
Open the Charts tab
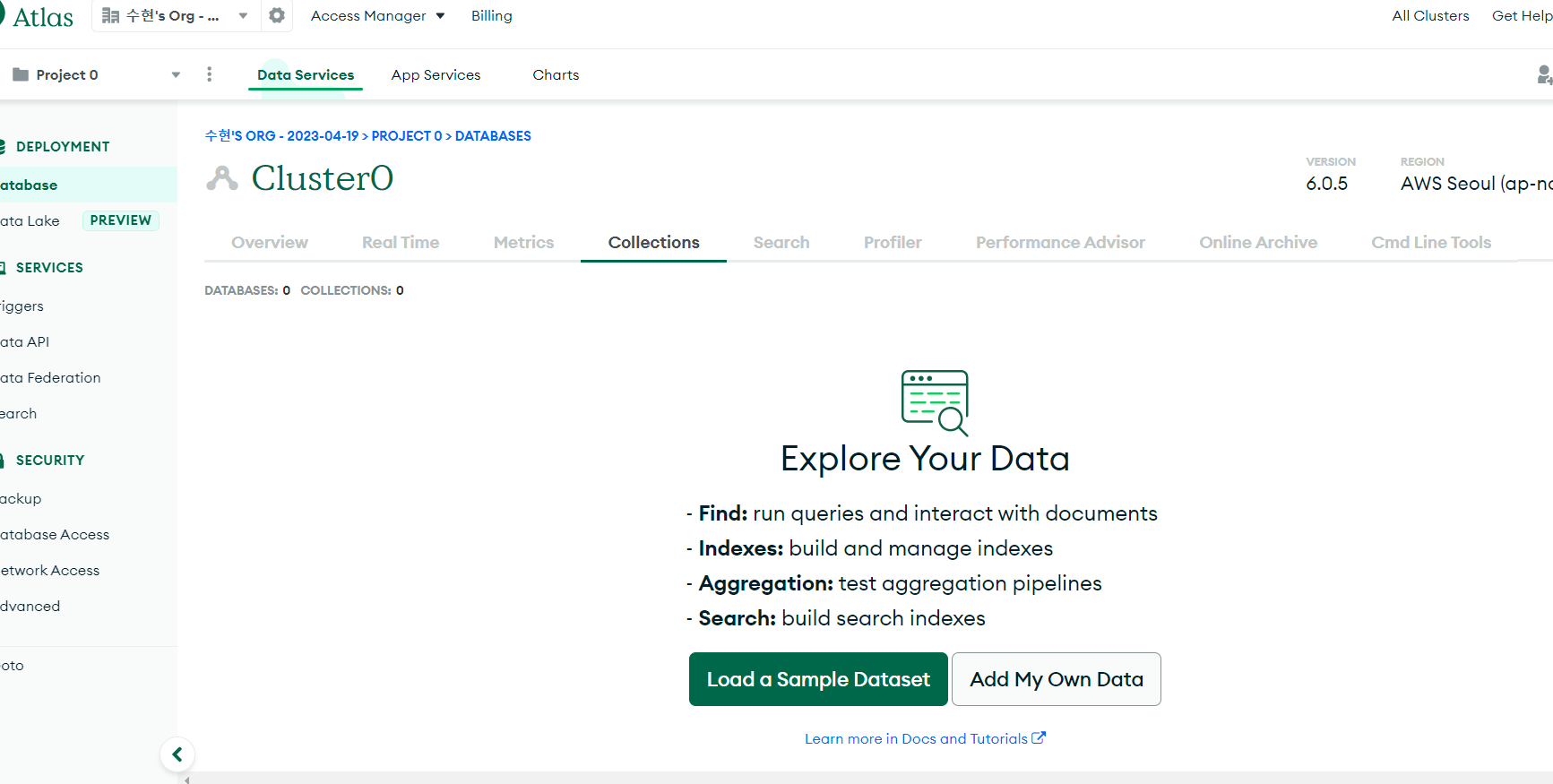pos(556,75)
